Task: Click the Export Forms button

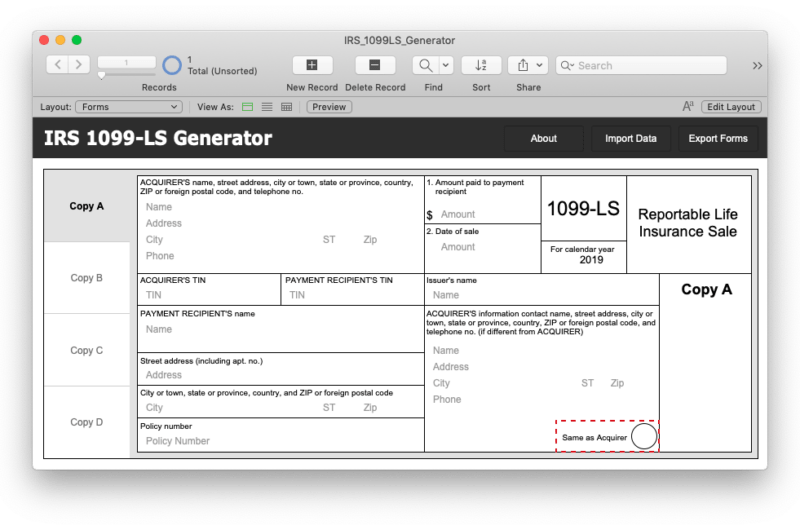Action: click(718, 138)
